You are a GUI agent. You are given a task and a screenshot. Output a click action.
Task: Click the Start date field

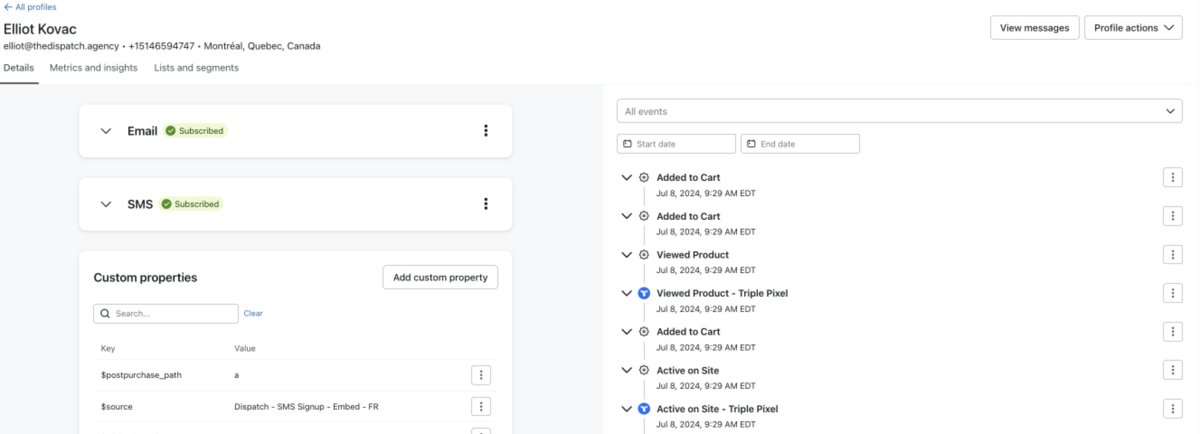pos(676,144)
